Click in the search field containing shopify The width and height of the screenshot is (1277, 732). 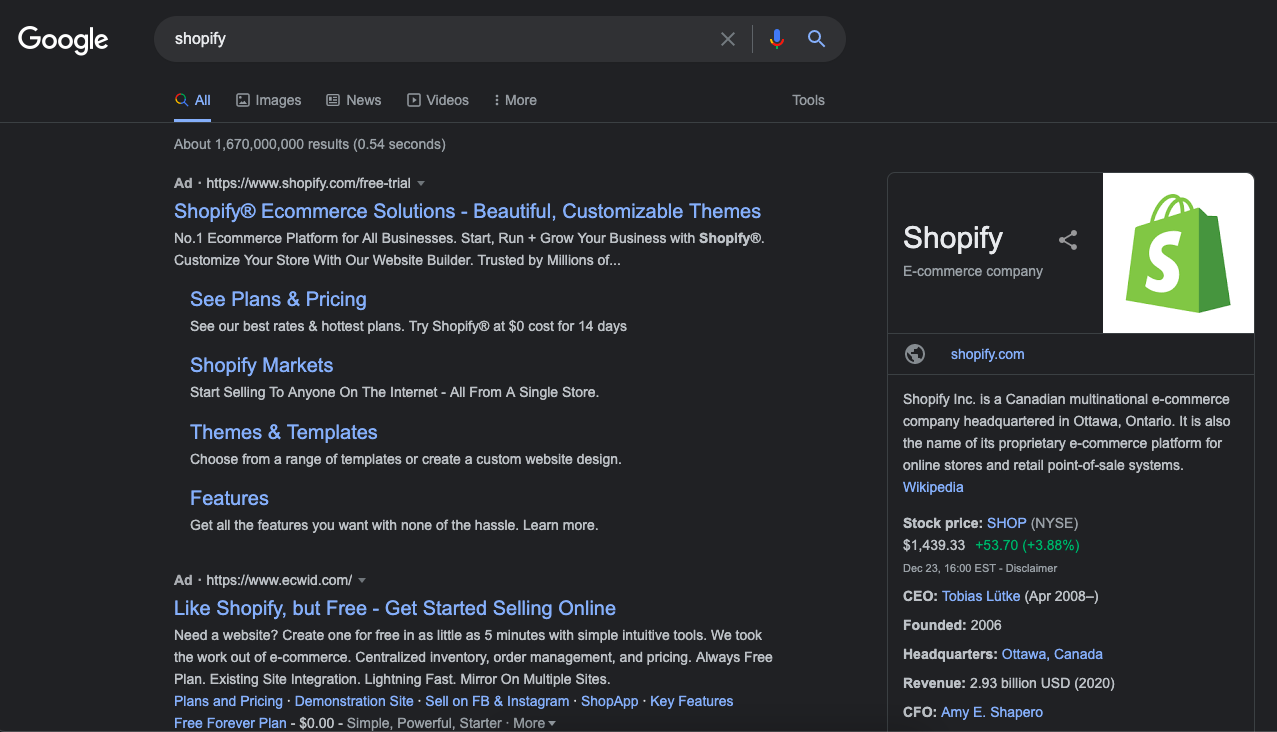click(x=440, y=39)
